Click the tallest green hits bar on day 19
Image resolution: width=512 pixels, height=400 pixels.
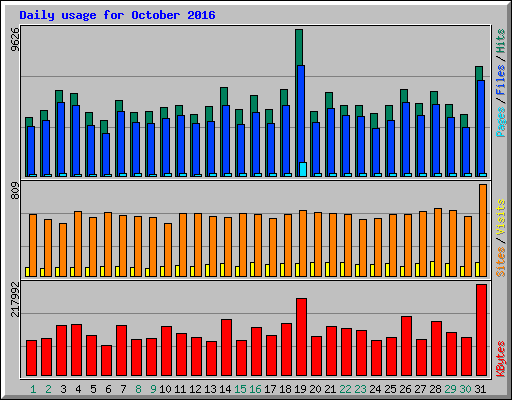(299, 47)
